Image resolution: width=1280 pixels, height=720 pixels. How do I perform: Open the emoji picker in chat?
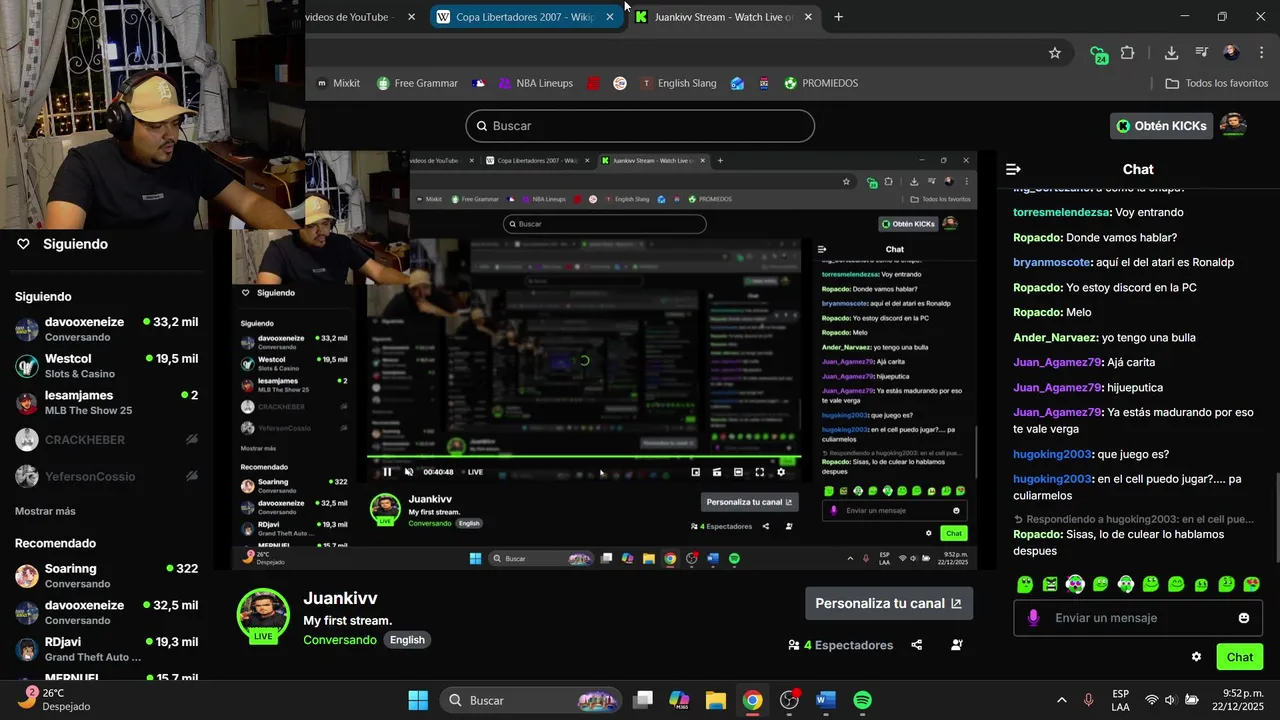click(1244, 618)
